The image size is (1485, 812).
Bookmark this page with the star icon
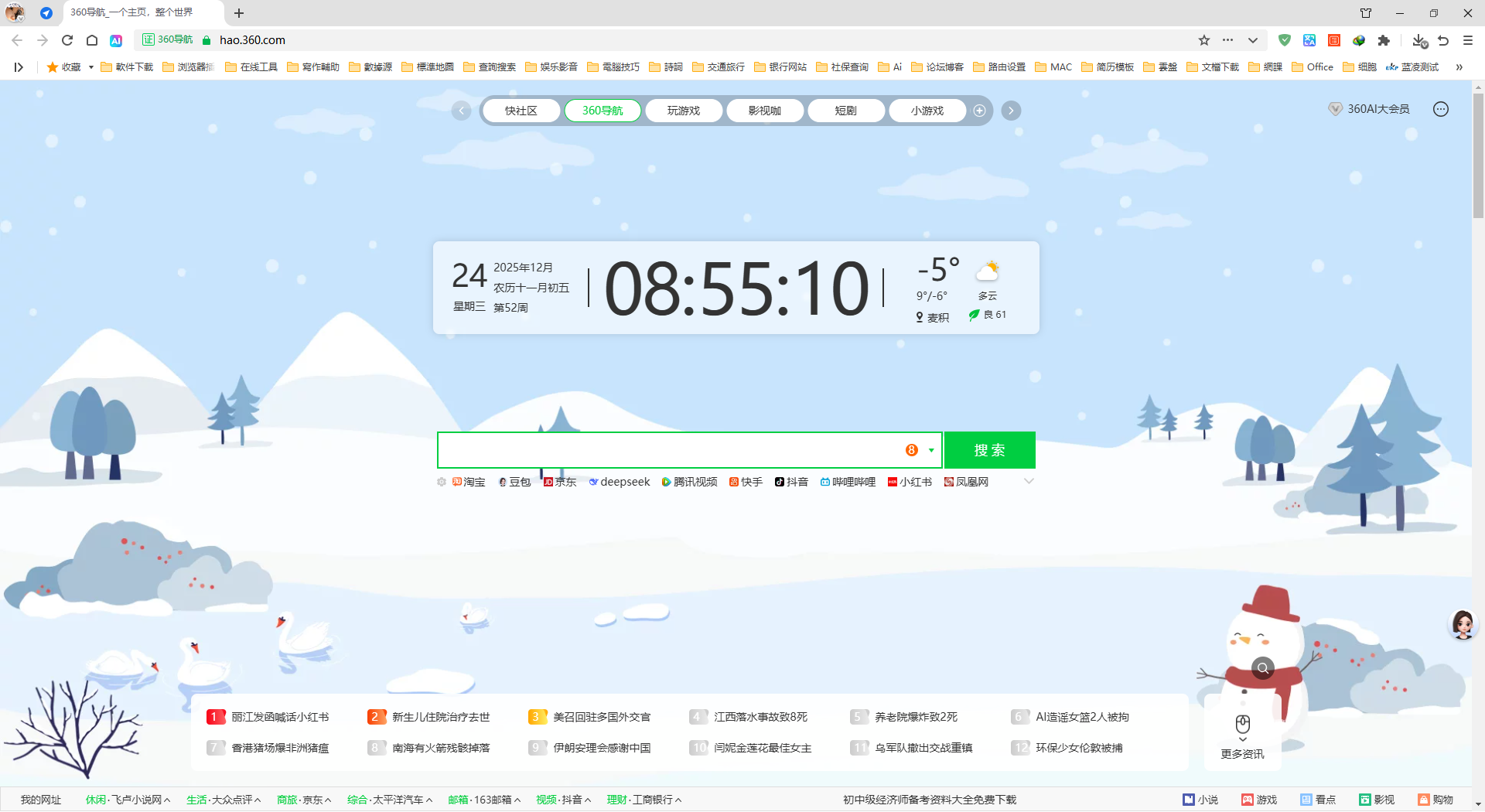pyautogui.click(x=1204, y=40)
